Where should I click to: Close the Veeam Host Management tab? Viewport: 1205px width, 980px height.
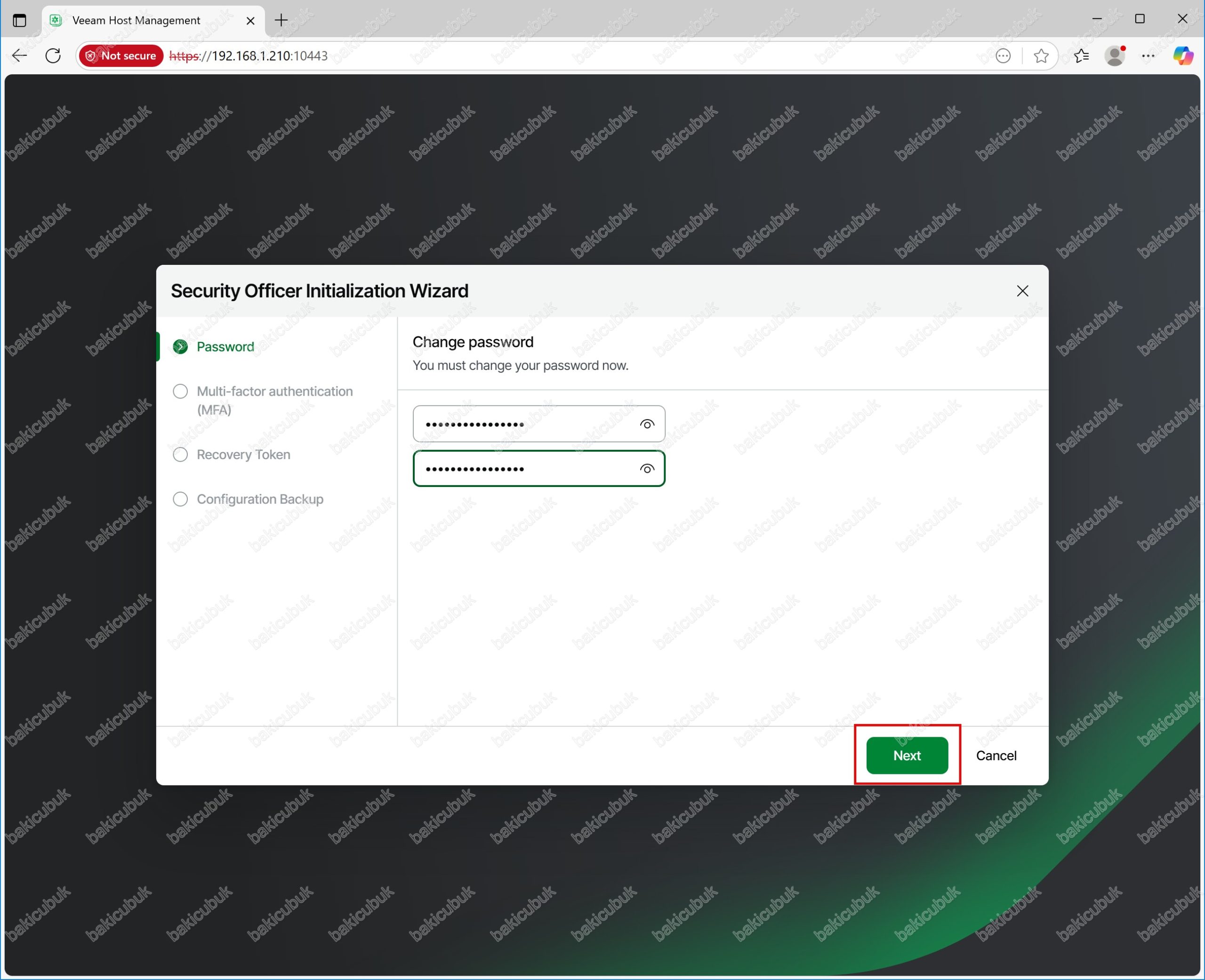tap(251, 20)
